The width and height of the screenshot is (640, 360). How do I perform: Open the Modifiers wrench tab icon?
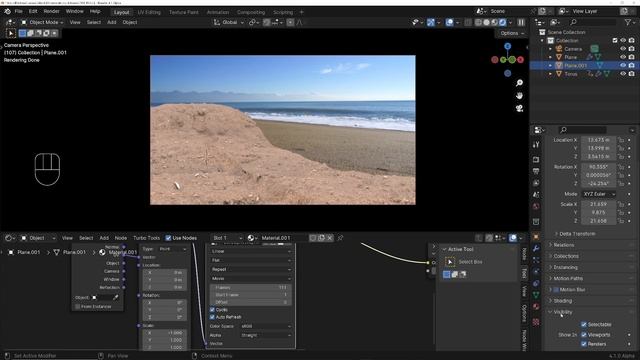coord(536,248)
